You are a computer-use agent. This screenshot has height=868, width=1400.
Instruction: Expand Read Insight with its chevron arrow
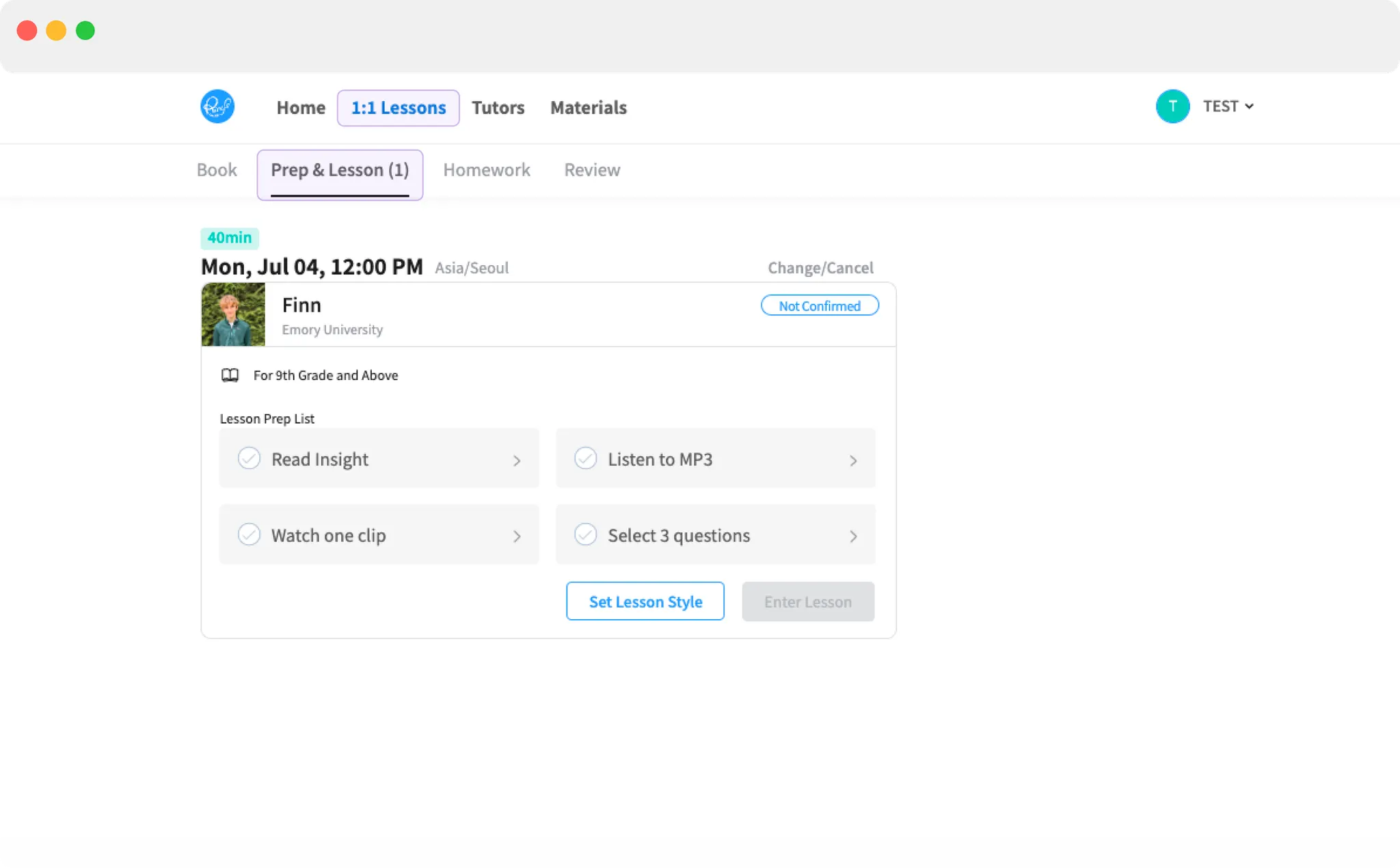[x=517, y=461]
